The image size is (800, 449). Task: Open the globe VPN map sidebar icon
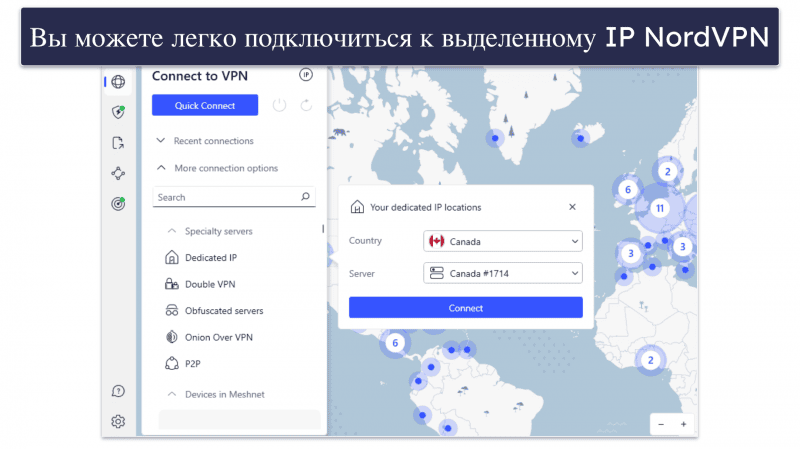(118, 82)
